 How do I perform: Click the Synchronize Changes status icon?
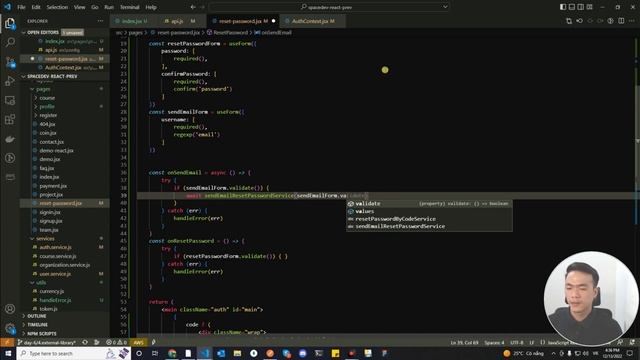pos(85,342)
